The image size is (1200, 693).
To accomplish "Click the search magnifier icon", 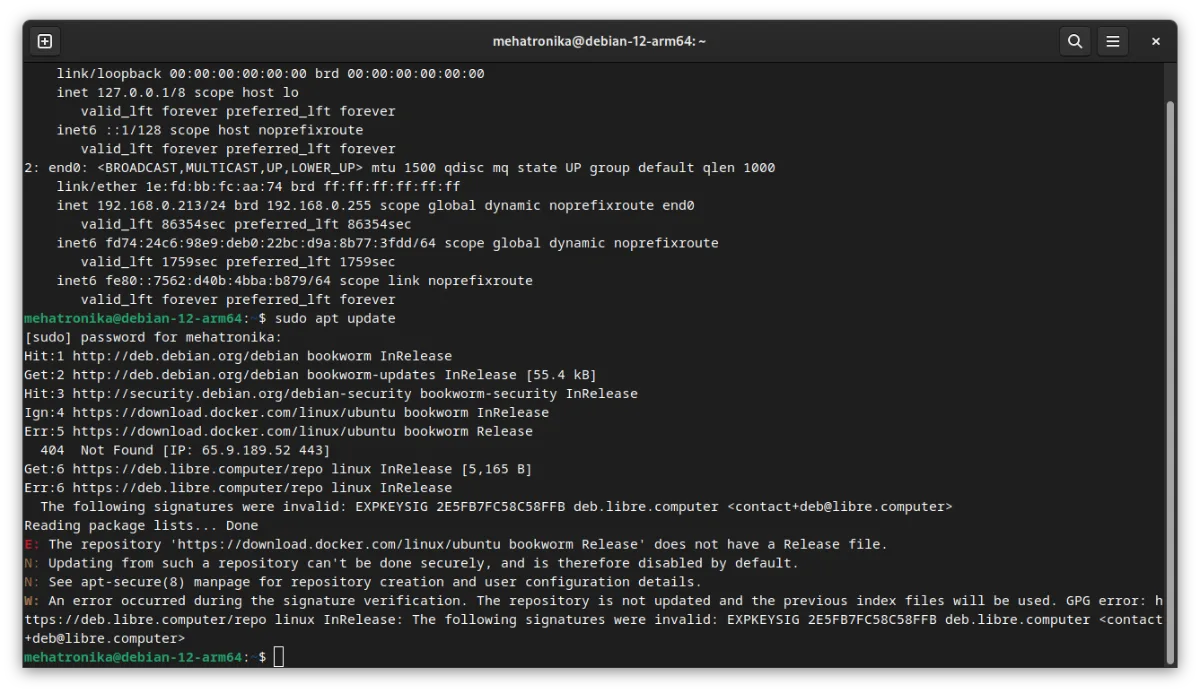I will [1075, 41].
